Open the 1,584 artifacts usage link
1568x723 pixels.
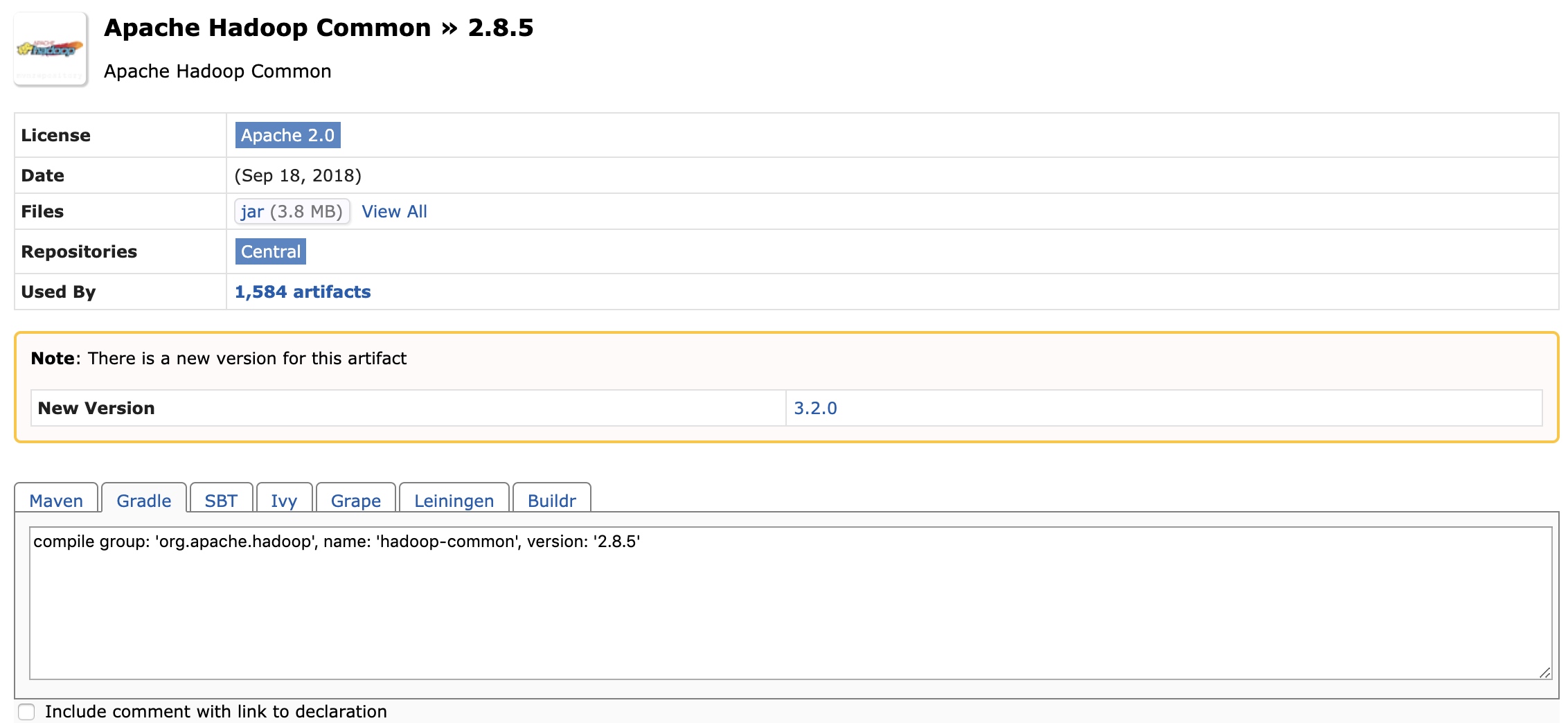click(x=303, y=292)
